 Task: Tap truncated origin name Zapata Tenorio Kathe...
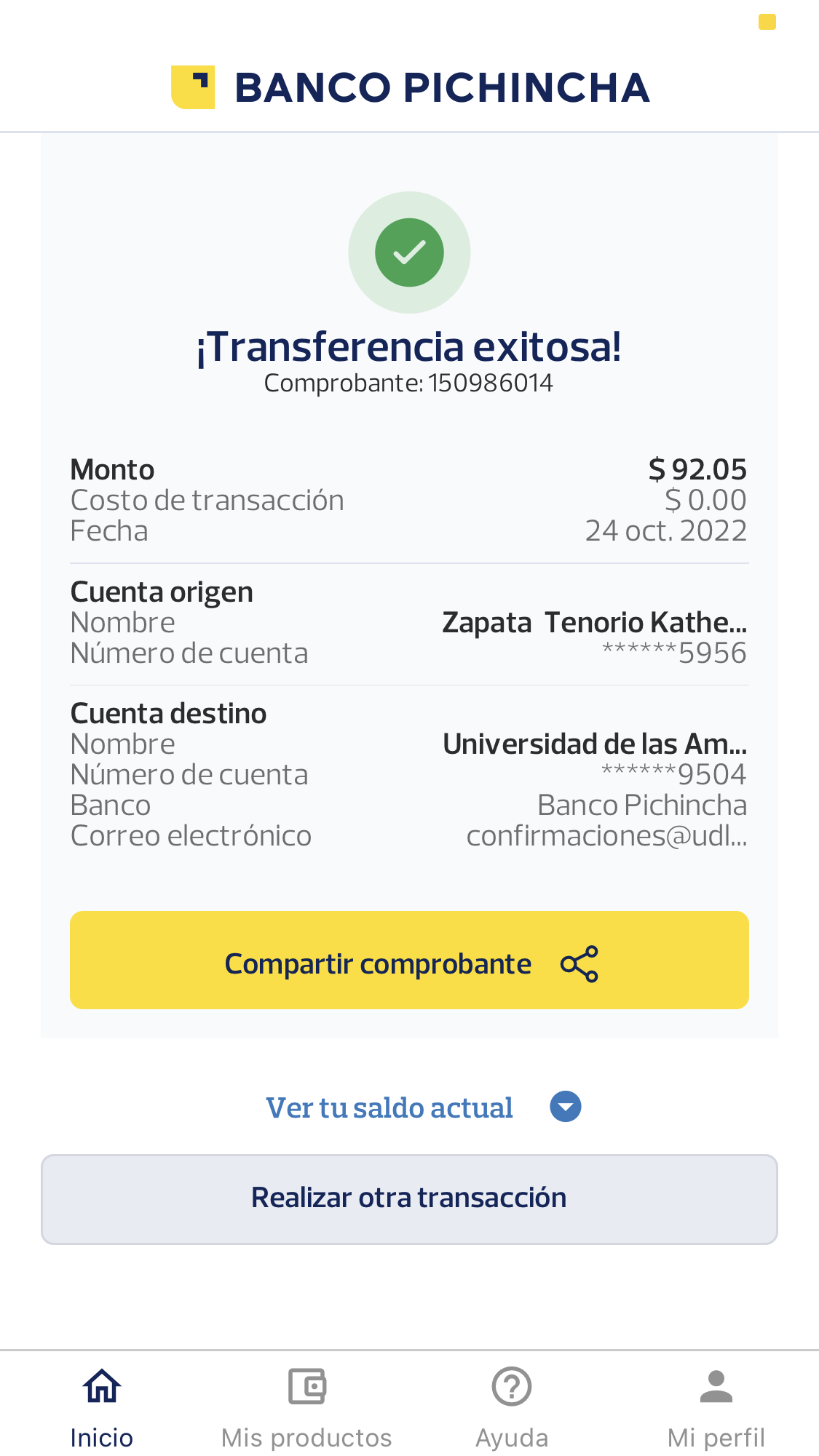[594, 623]
